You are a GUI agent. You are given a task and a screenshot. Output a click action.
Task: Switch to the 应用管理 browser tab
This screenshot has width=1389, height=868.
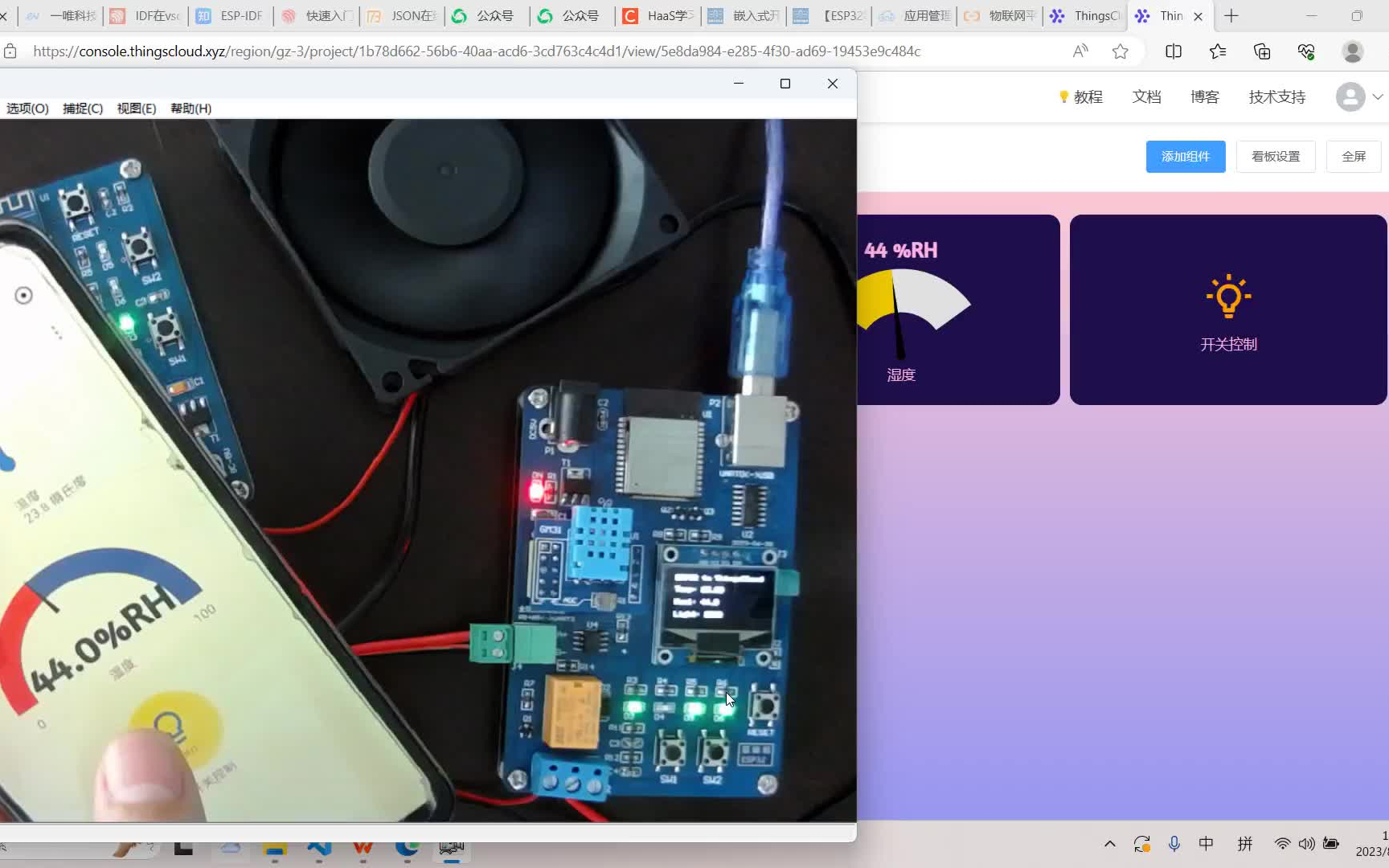pyautogui.click(x=916, y=16)
